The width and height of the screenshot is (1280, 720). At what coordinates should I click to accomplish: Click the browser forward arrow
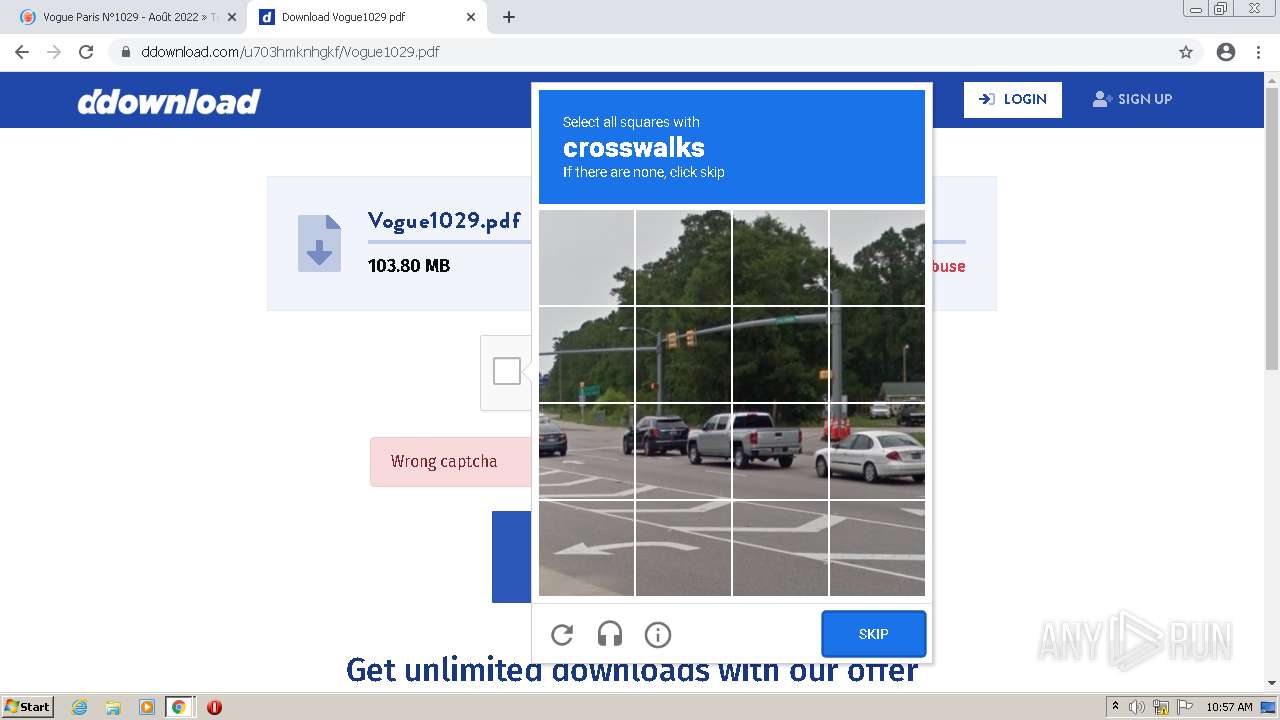tap(54, 52)
